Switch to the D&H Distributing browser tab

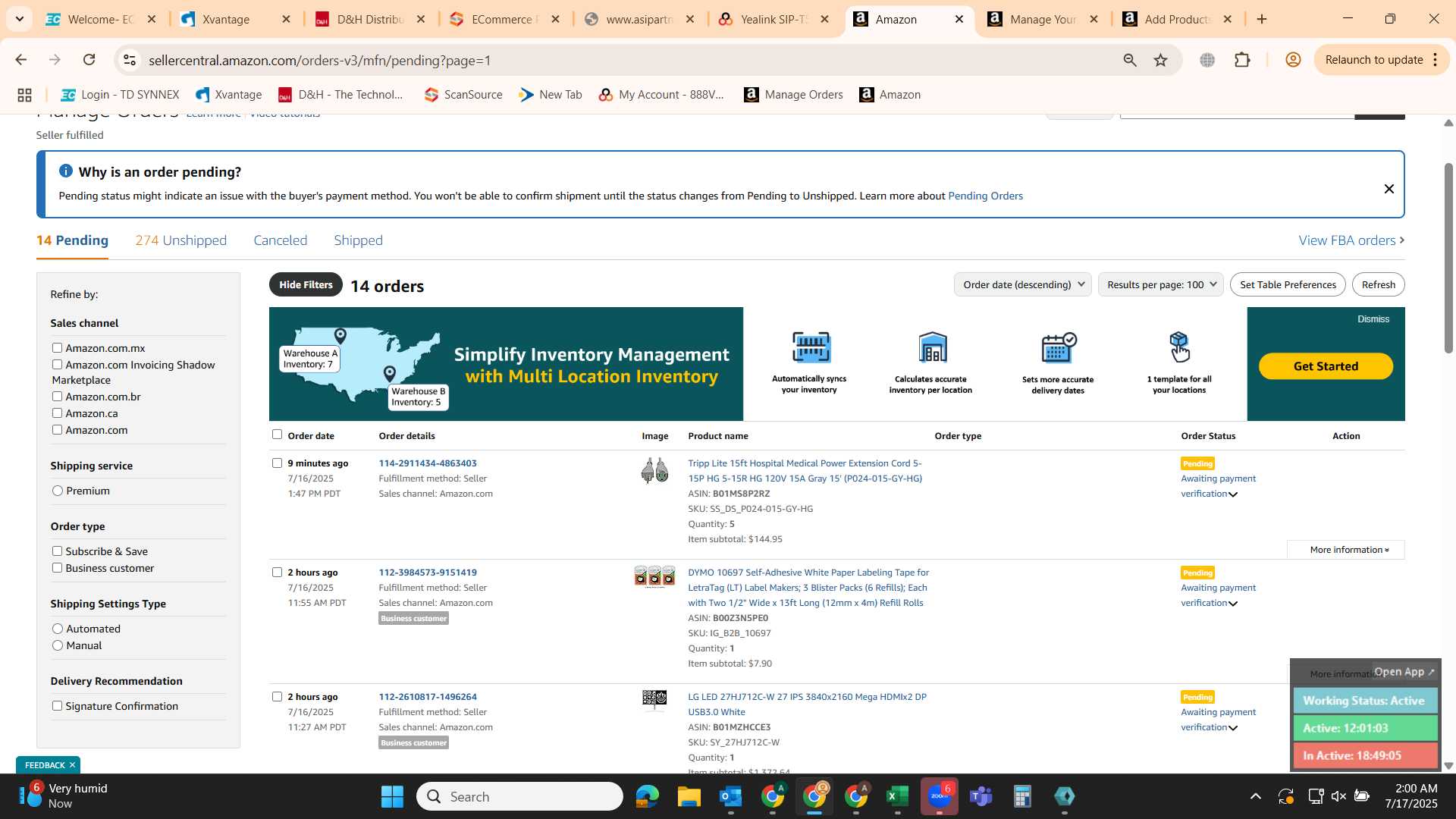tap(370, 19)
